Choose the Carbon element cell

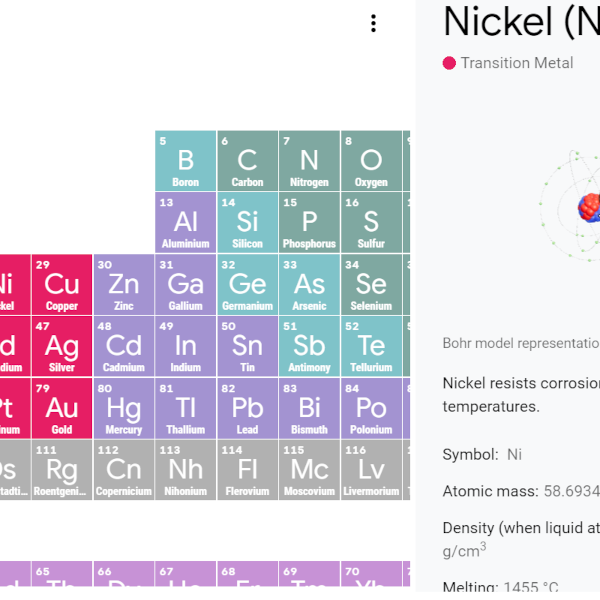click(247, 161)
